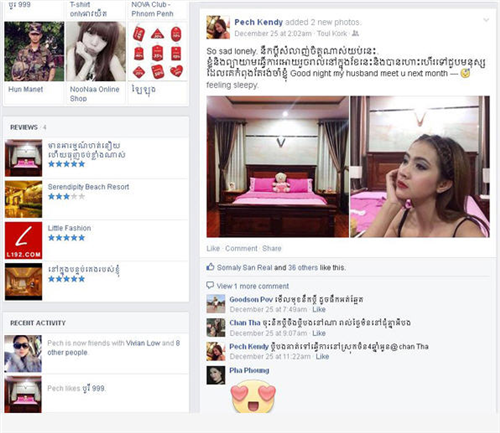Expand View 1 more comment
This screenshot has height=433, width=500.
pos(253,286)
